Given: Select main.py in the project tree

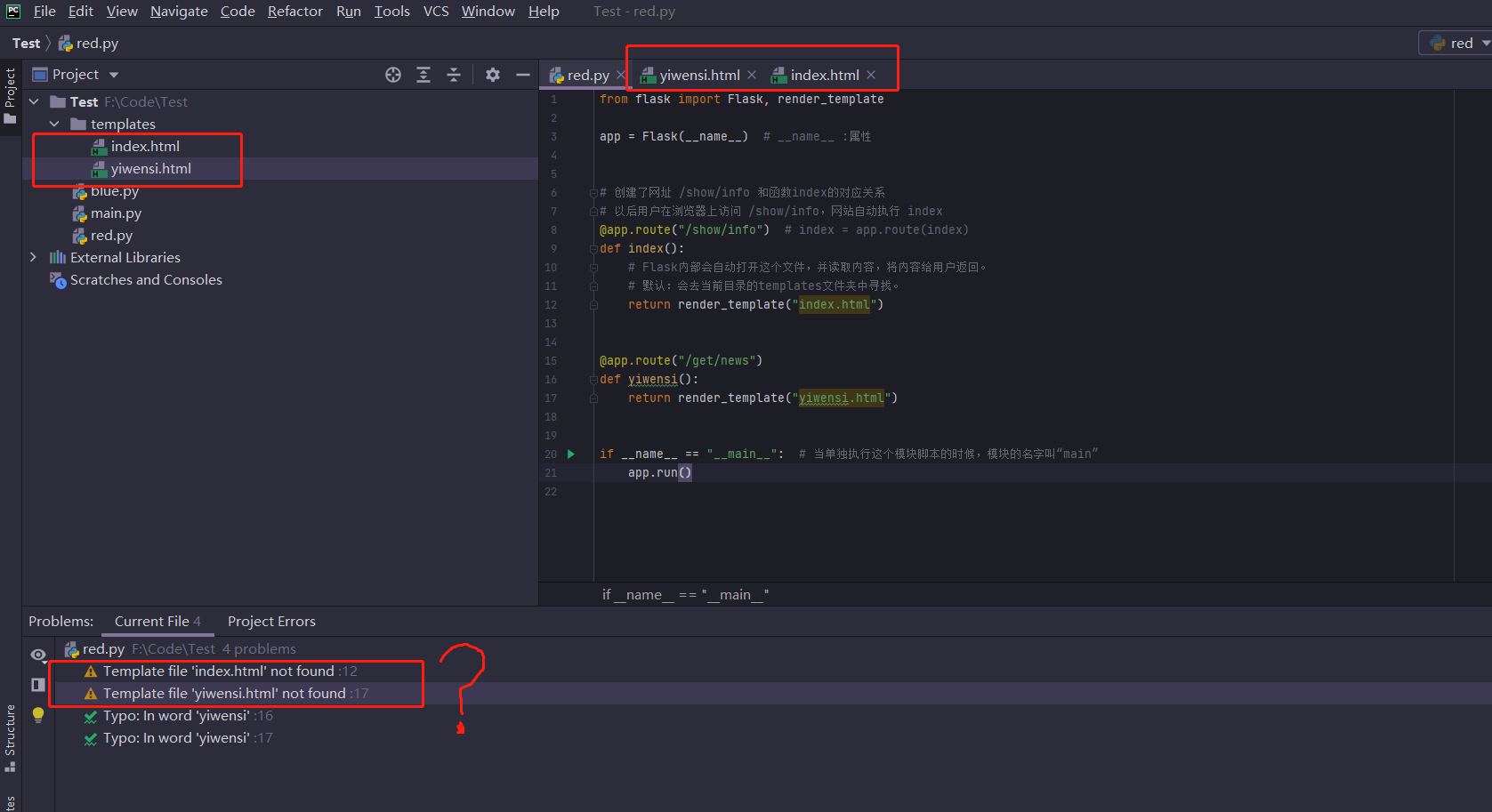Looking at the screenshot, I should 116,213.
